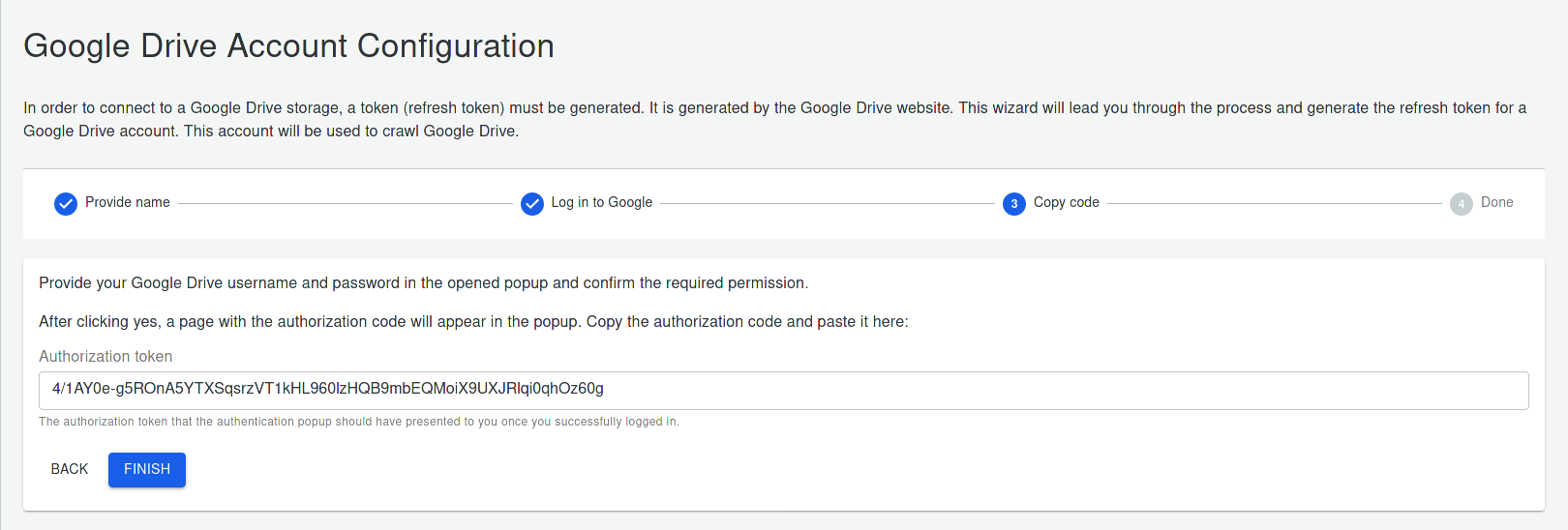The image size is (1568, 530).
Task: Click the grey step 4 number circle
Action: click(x=1462, y=203)
